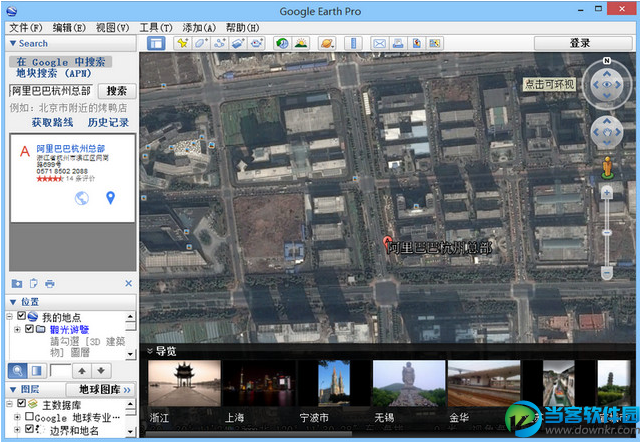Click the email envelope icon in toolbar
Image resolution: width=641 pixels, height=444 pixels.
pos(379,43)
